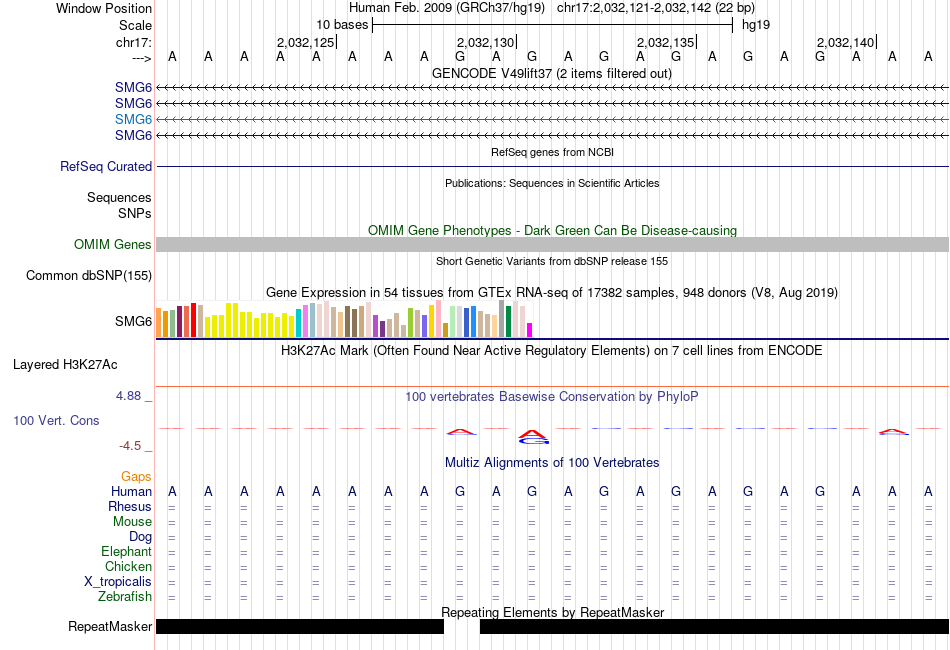The image size is (950, 650).
Task: Click the RefSeq Curated transcript line
Action: click(552, 166)
